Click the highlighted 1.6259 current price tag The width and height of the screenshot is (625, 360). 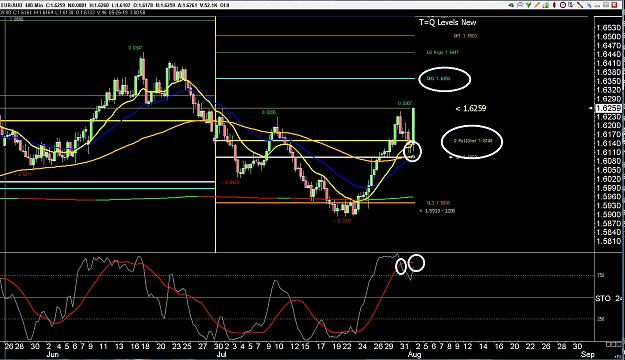(x=608, y=108)
